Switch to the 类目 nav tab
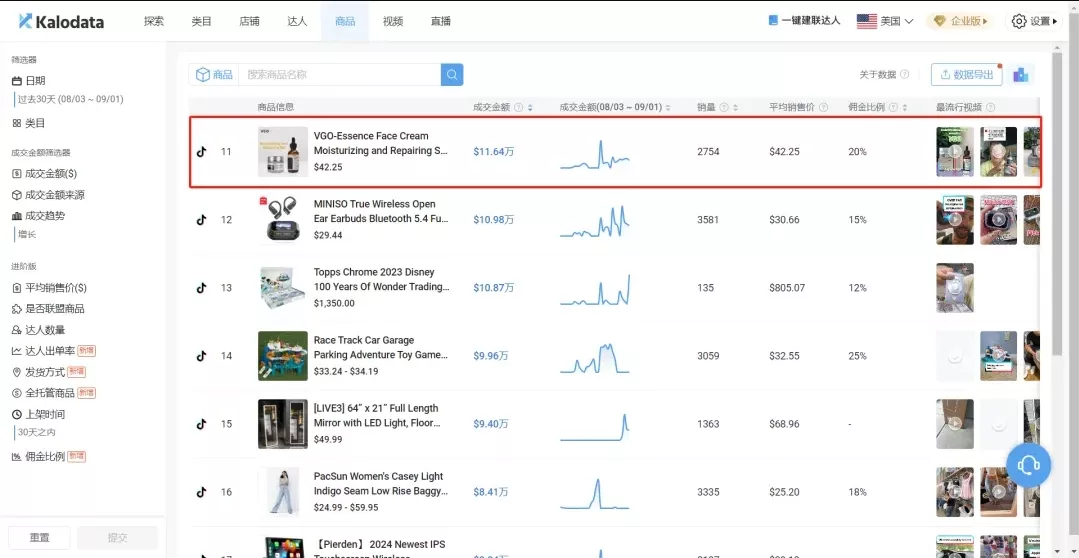1079x558 pixels. pos(202,21)
